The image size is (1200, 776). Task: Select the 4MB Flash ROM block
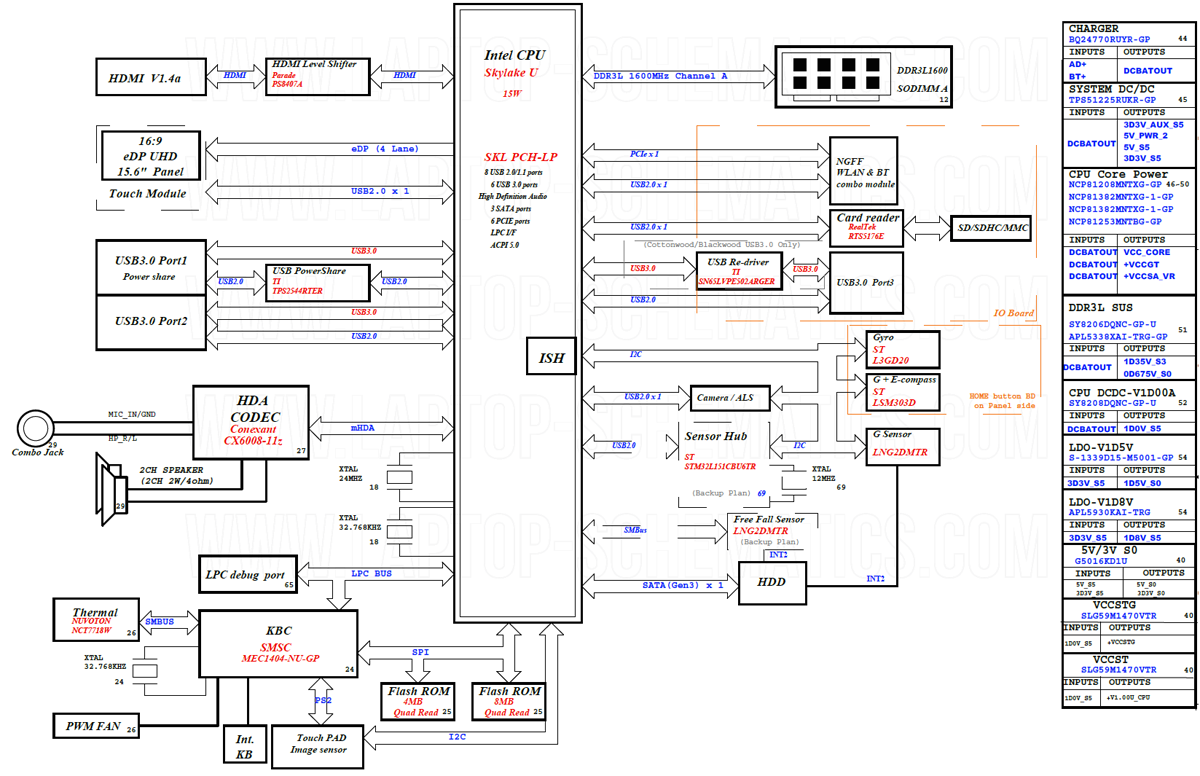[418, 702]
